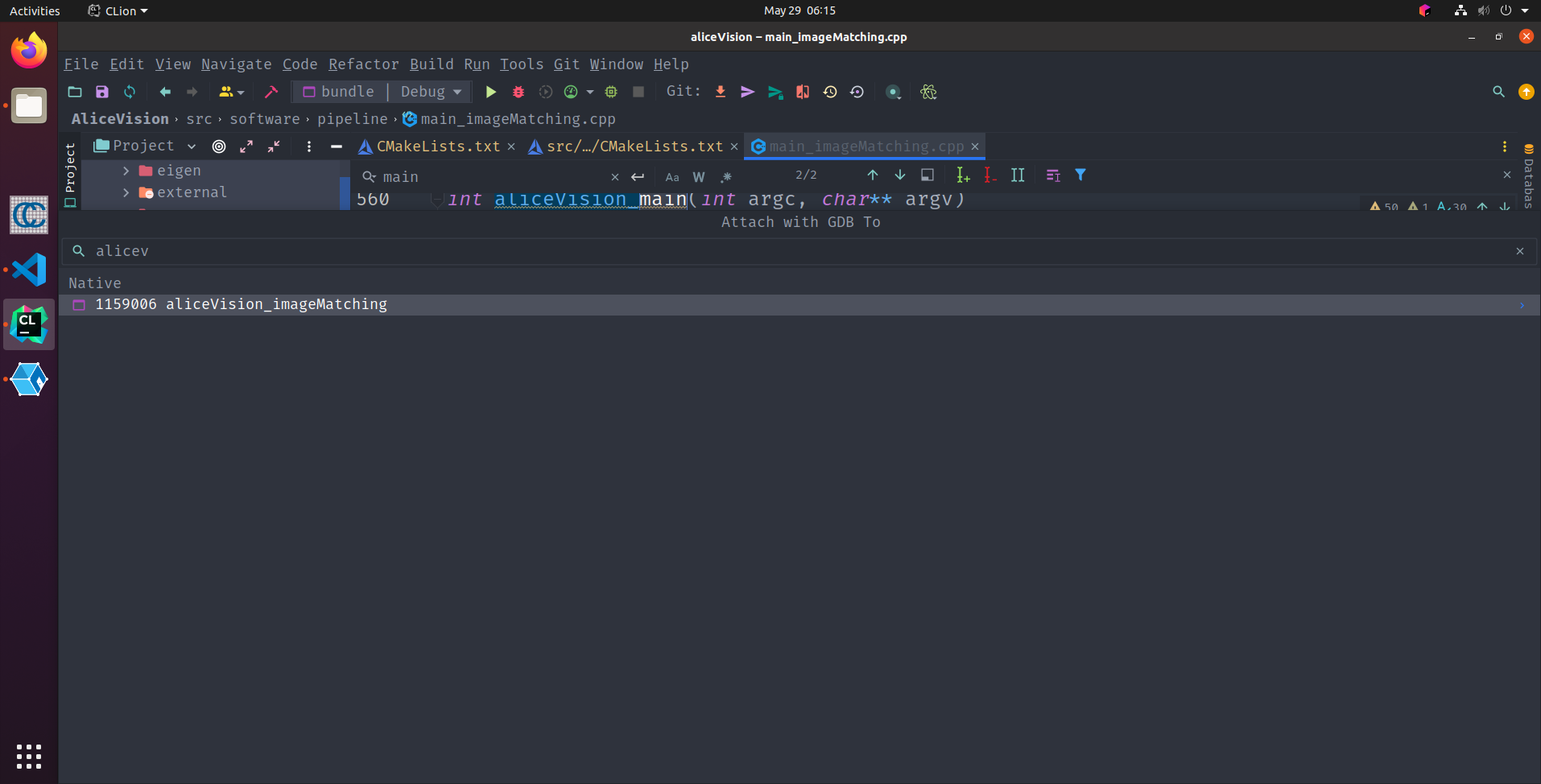The height and width of the screenshot is (784, 1541).
Task: Open Git history clock icon
Action: tap(830, 92)
